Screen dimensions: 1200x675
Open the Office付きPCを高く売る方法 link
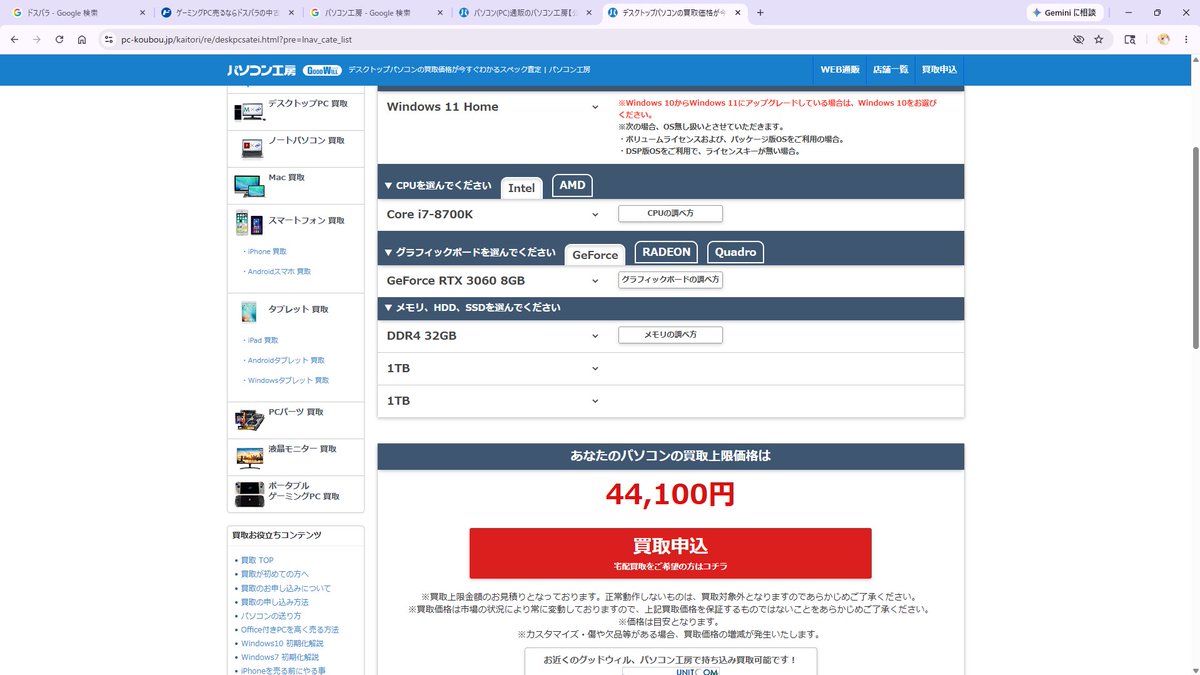point(290,630)
